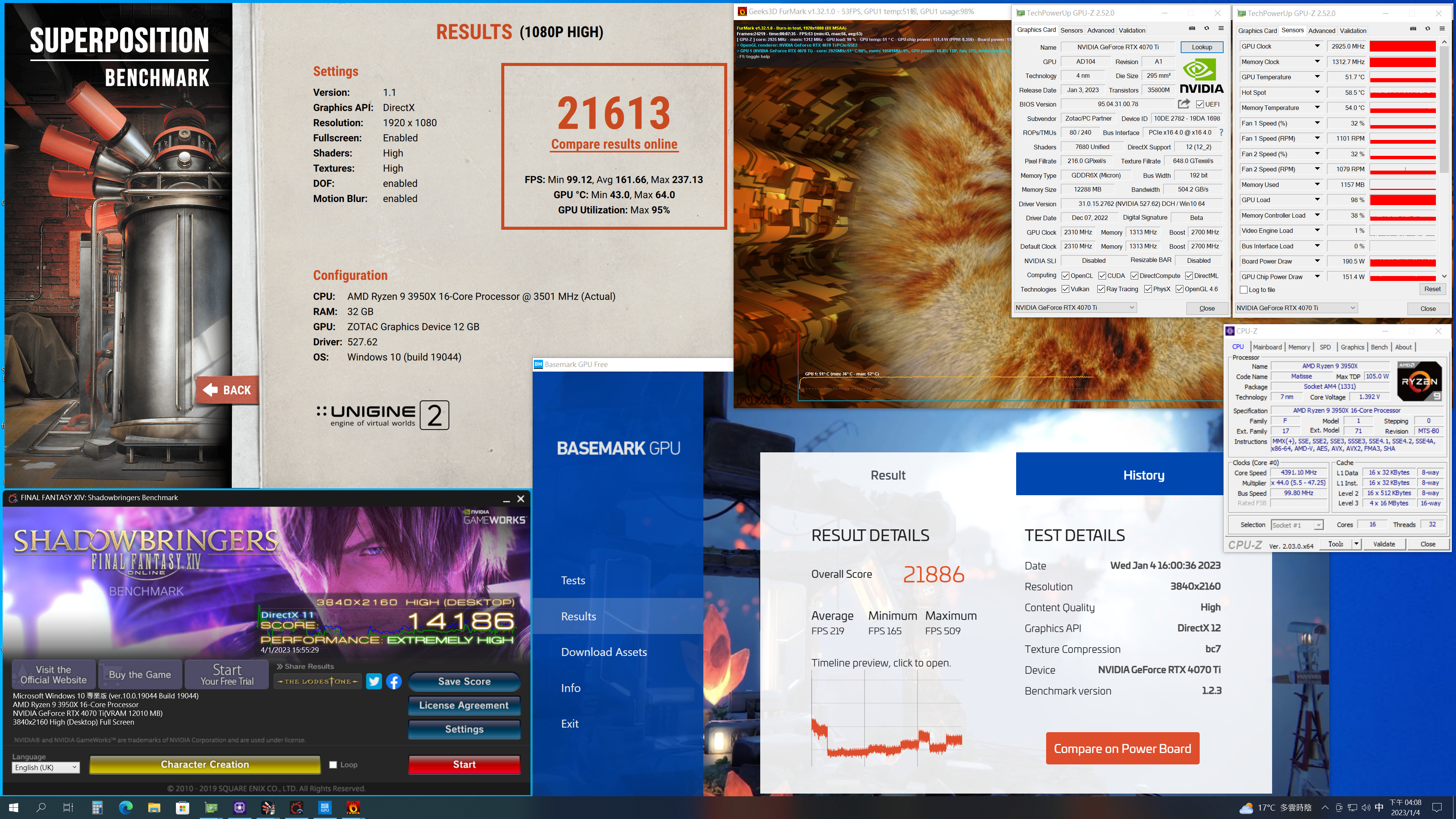1456x819 pixels.
Task: Click the BACK button in Superposition
Action: pyautogui.click(x=227, y=390)
